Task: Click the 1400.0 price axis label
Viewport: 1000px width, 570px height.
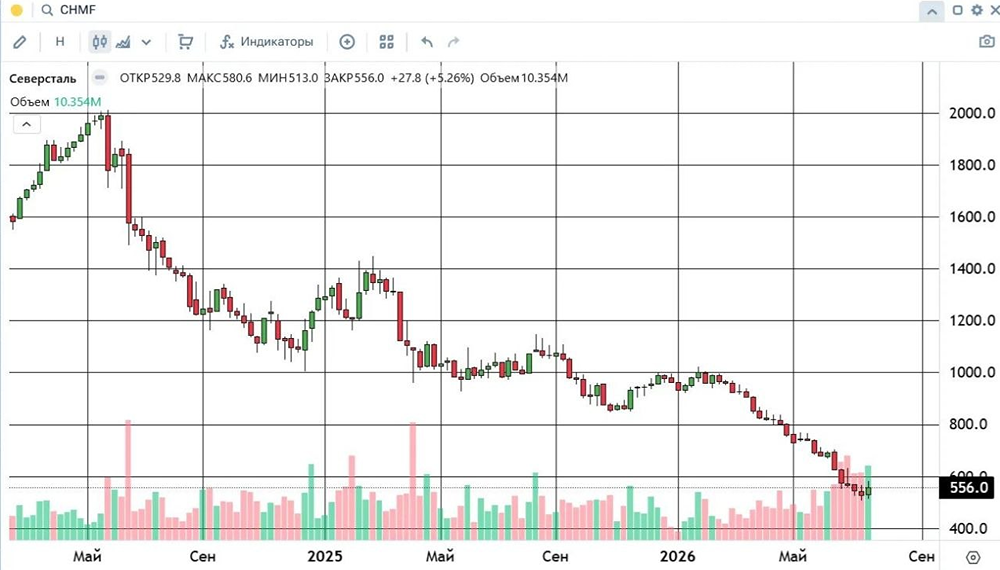Action: [972, 268]
